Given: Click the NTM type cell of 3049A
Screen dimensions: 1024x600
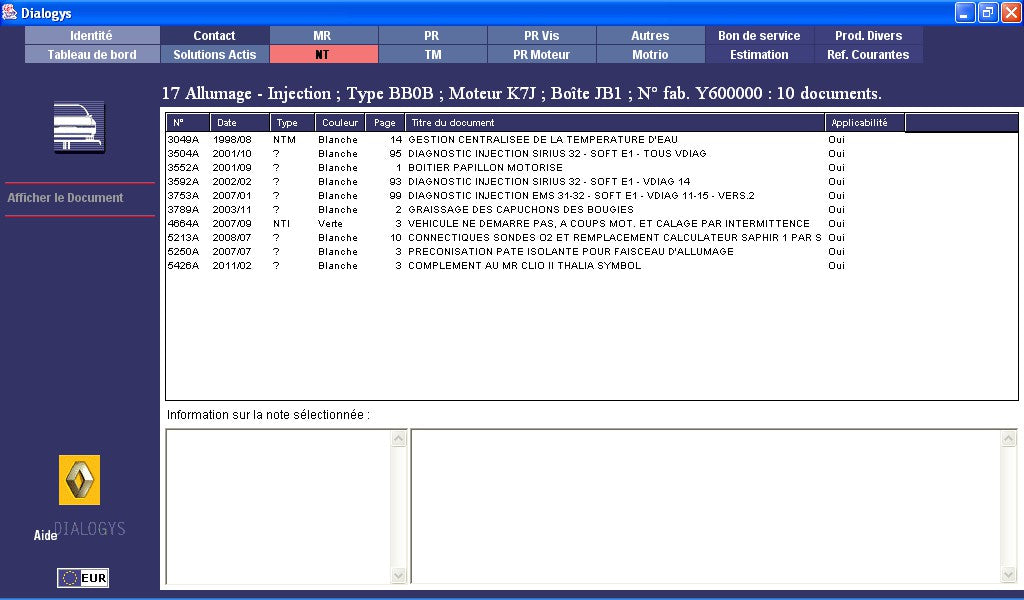Looking at the screenshot, I should click(x=284, y=140).
